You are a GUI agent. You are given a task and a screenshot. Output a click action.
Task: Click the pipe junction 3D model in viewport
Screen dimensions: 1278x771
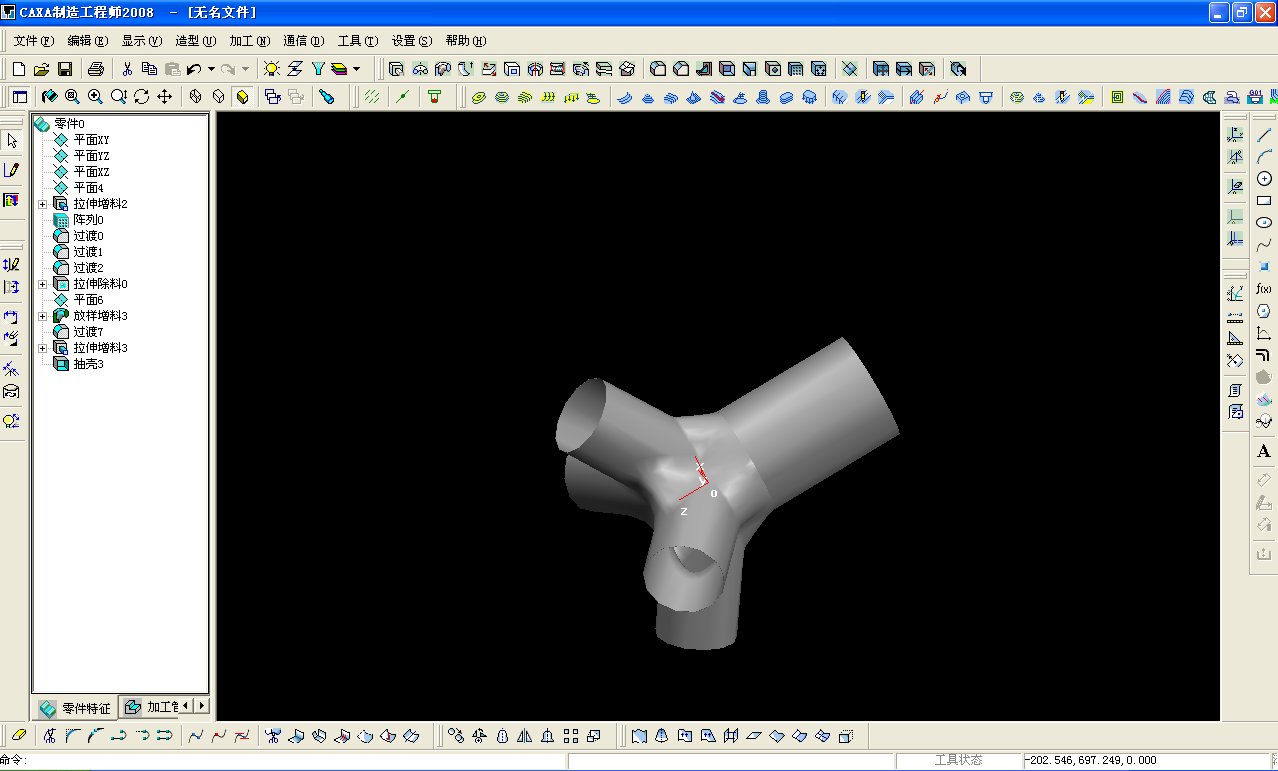click(727, 492)
